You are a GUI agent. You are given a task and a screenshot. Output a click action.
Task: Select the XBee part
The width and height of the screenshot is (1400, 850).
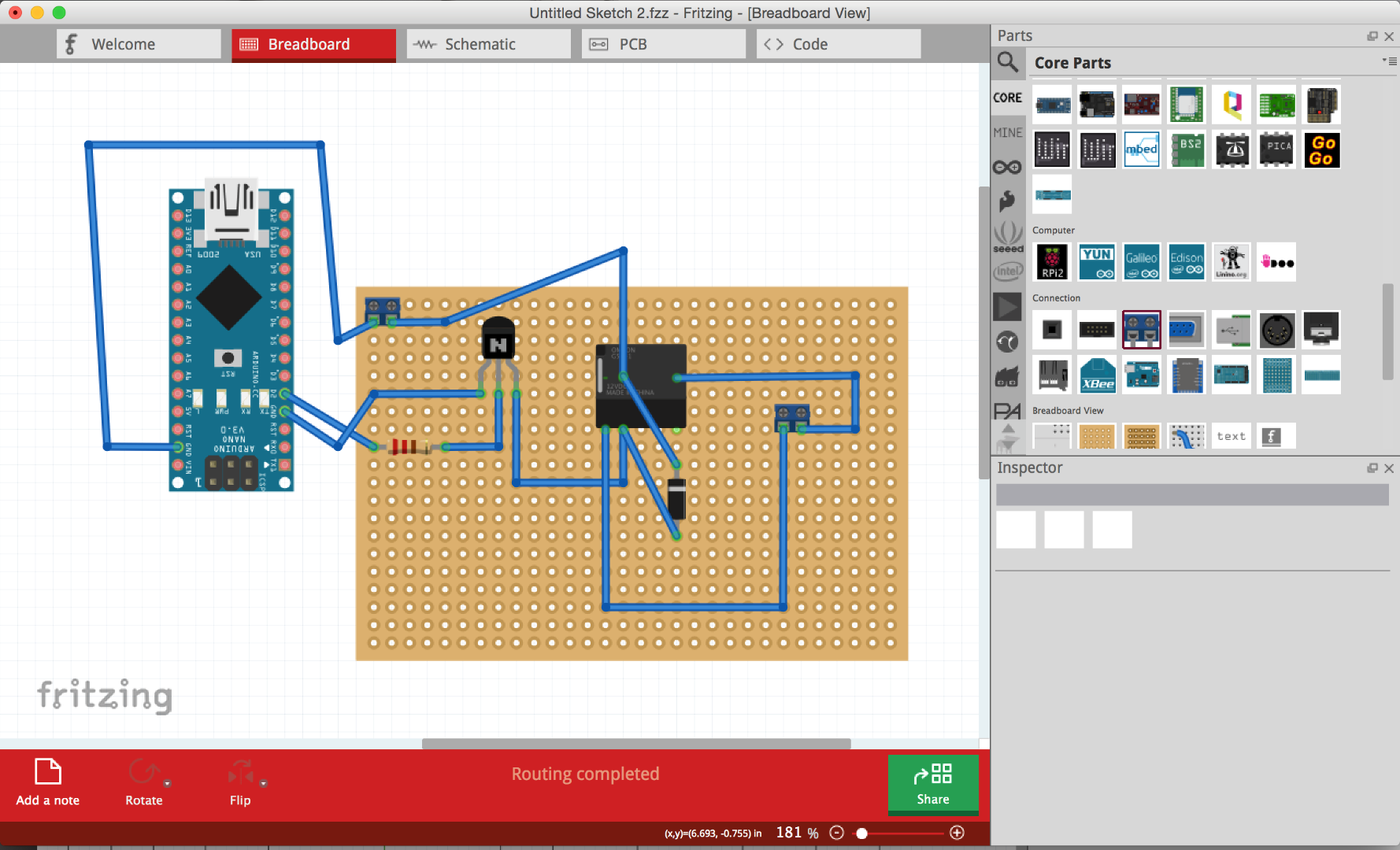point(1097,375)
